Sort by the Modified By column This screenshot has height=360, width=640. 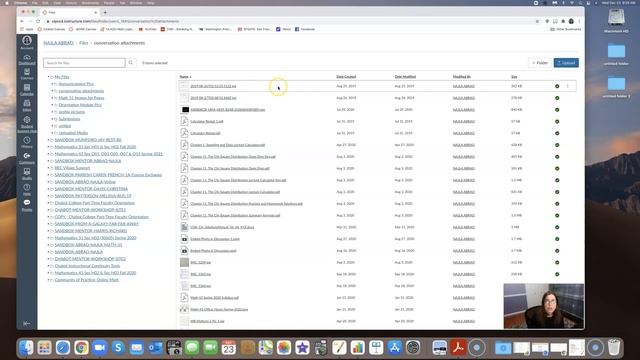[x=462, y=77]
